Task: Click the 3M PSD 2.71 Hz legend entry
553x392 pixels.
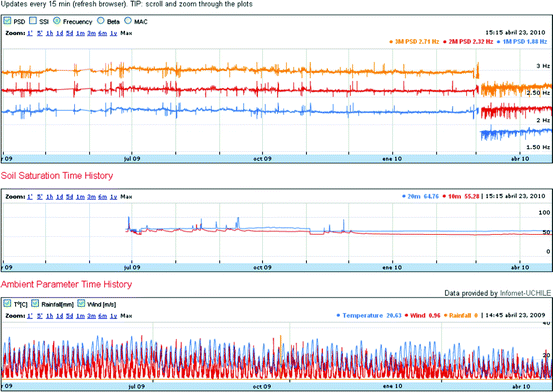Action: coord(414,42)
